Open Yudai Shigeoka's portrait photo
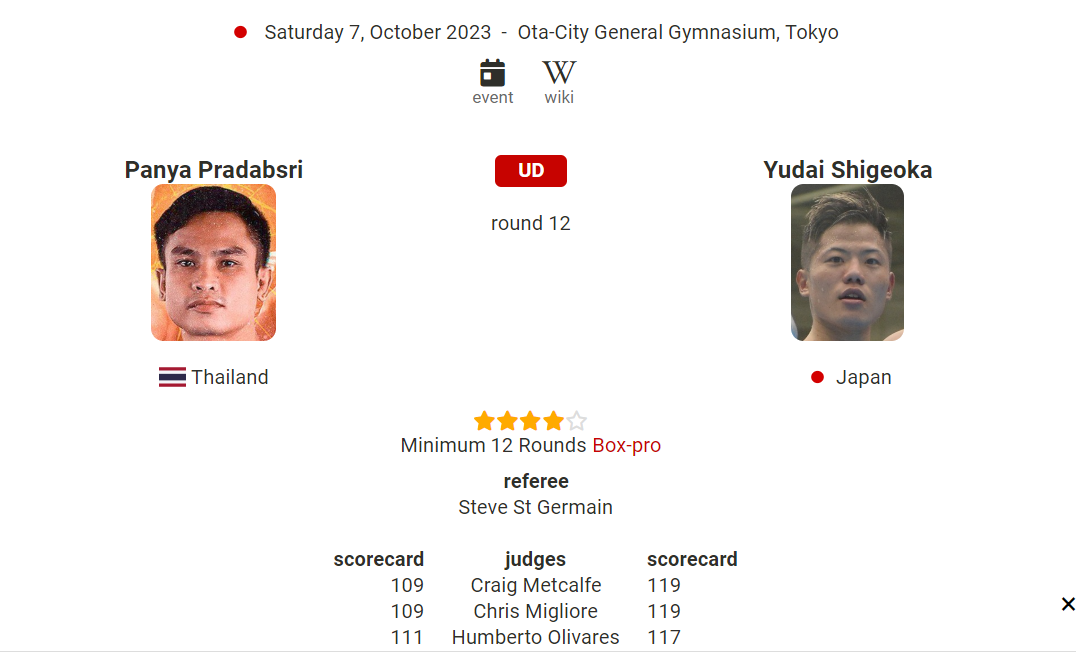Screen dimensions: 1082x656 coord(847,262)
